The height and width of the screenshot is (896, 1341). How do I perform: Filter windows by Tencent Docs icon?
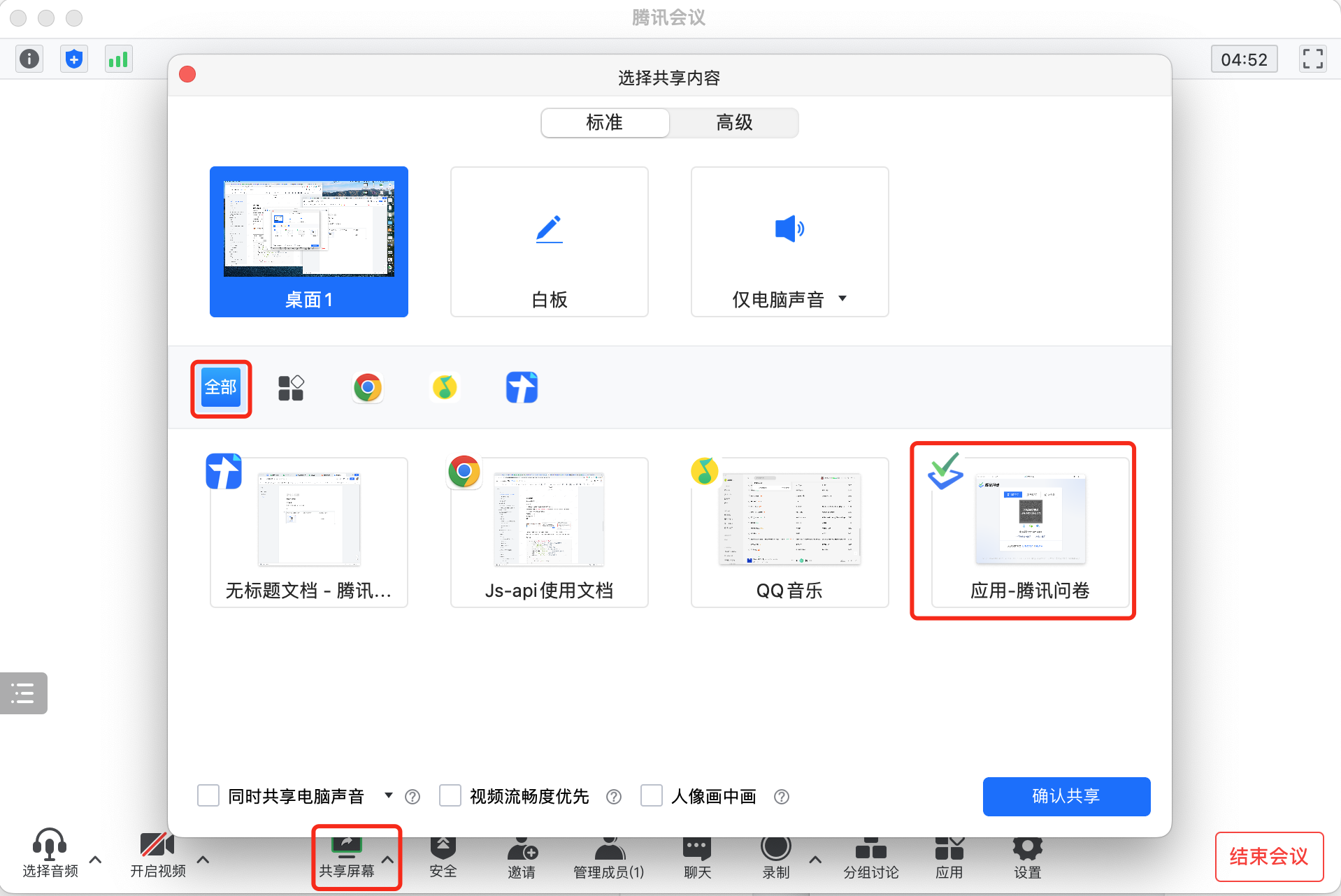(522, 387)
